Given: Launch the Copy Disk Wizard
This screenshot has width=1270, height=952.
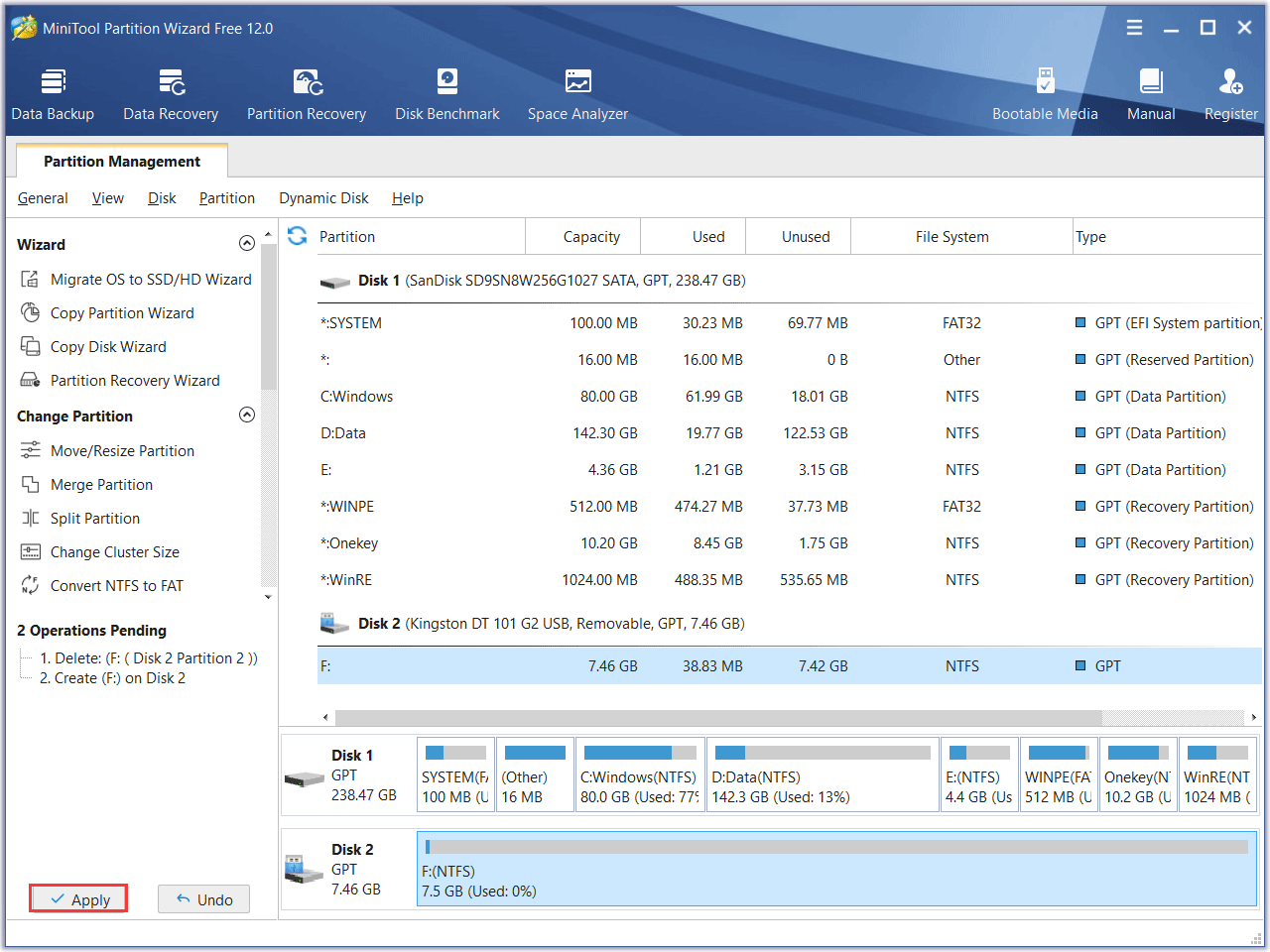Looking at the screenshot, I should point(93,347).
